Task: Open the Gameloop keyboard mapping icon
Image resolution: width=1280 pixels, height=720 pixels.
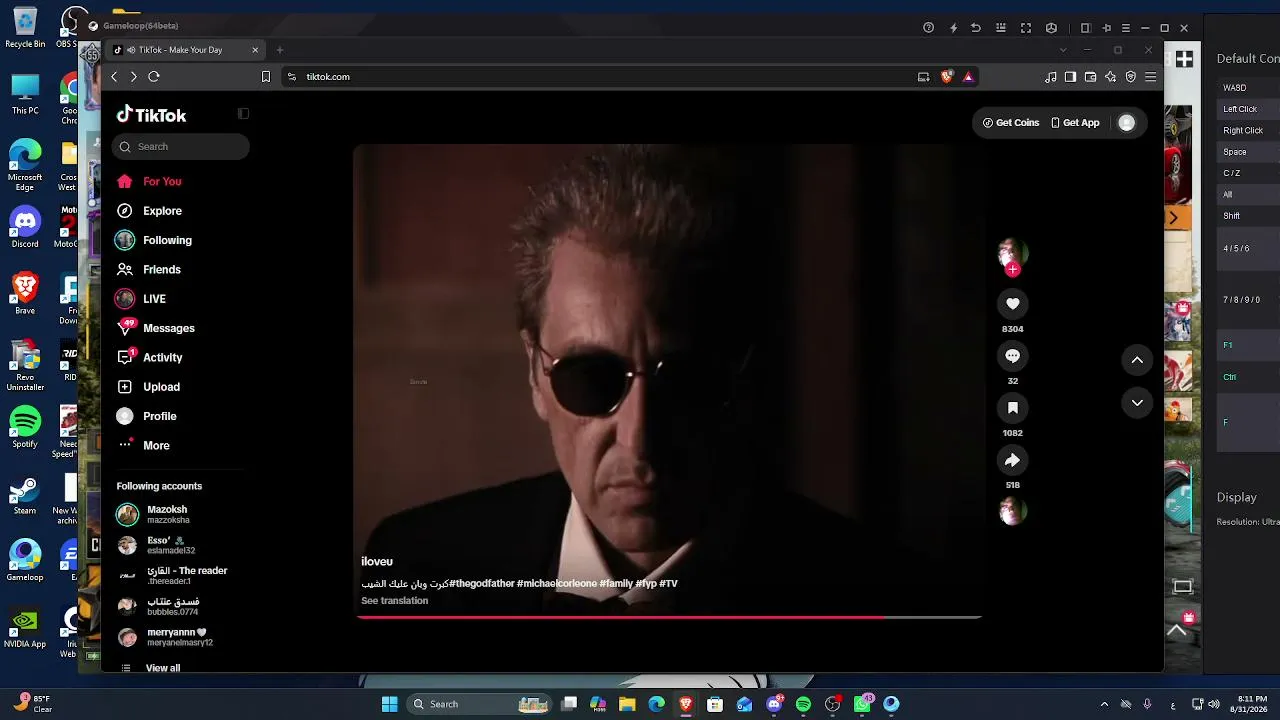Action: click(x=1001, y=28)
